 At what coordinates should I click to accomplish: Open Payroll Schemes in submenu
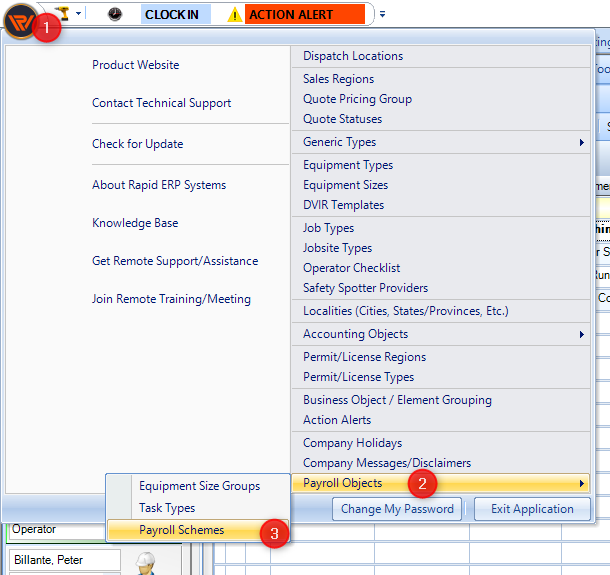[x=198, y=530]
